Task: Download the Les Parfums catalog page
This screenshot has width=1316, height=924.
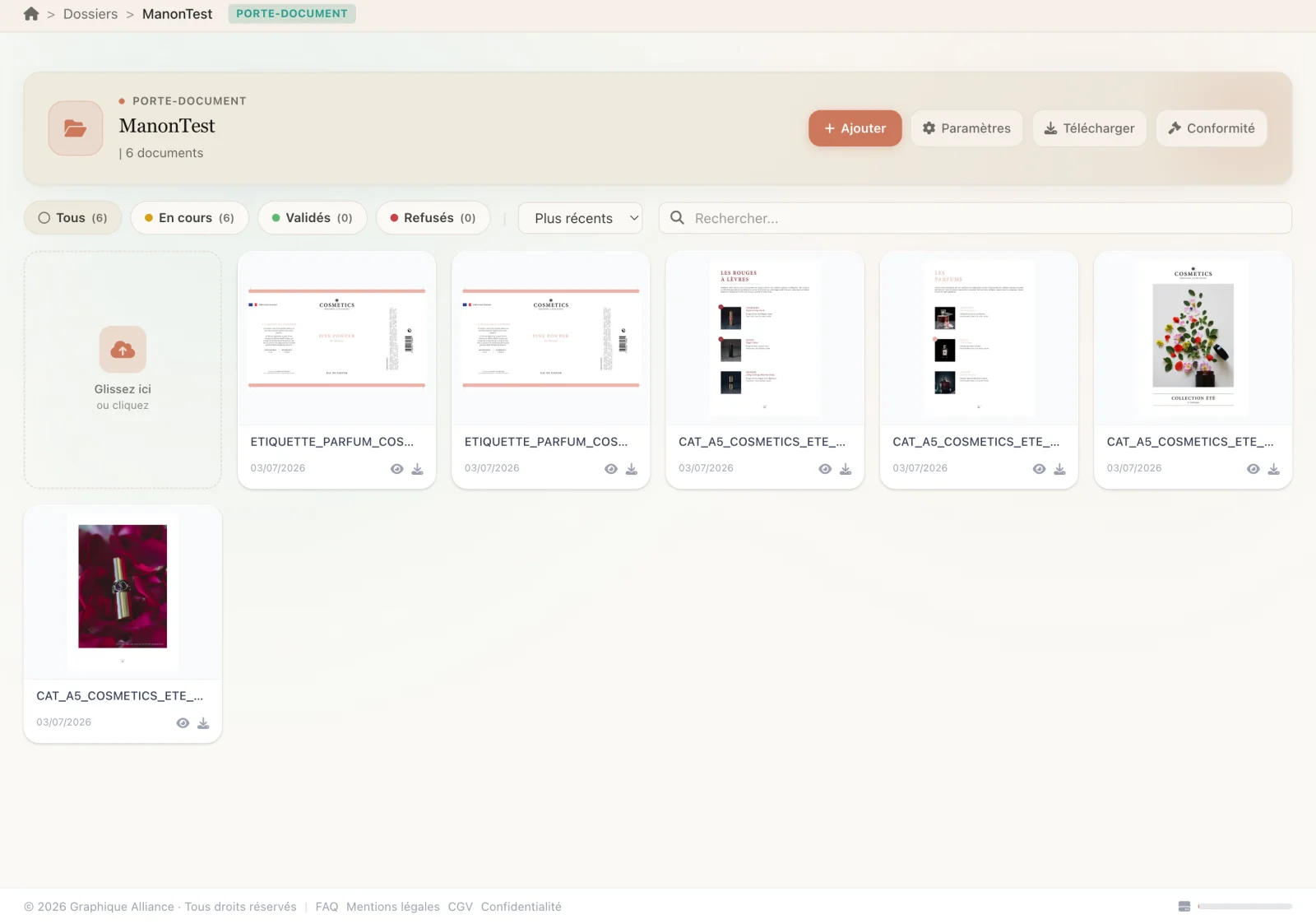Action: pyautogui.click(x=1059, y=469)
